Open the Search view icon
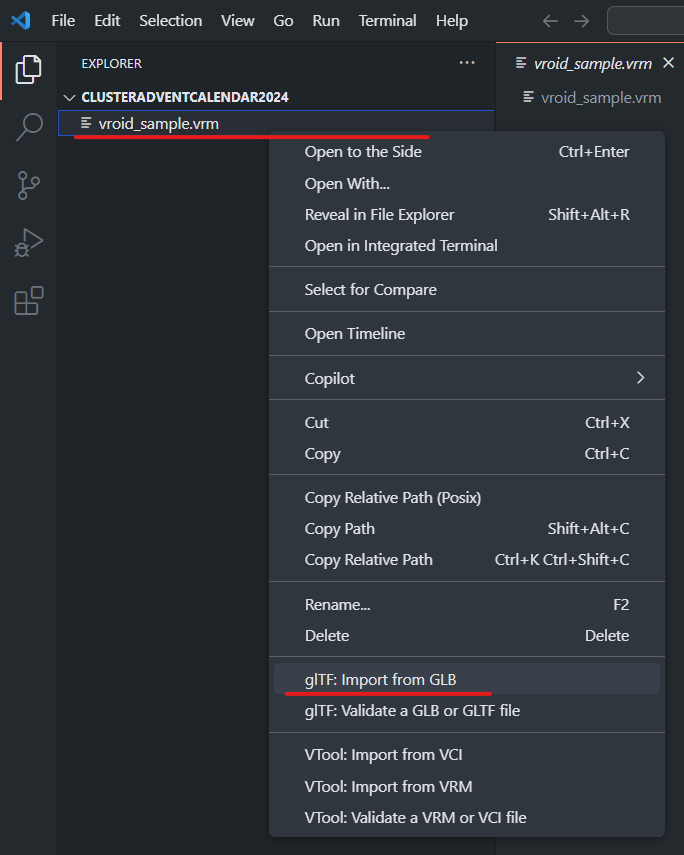Viewport: 684px width, 855px height. click(29, 127)
